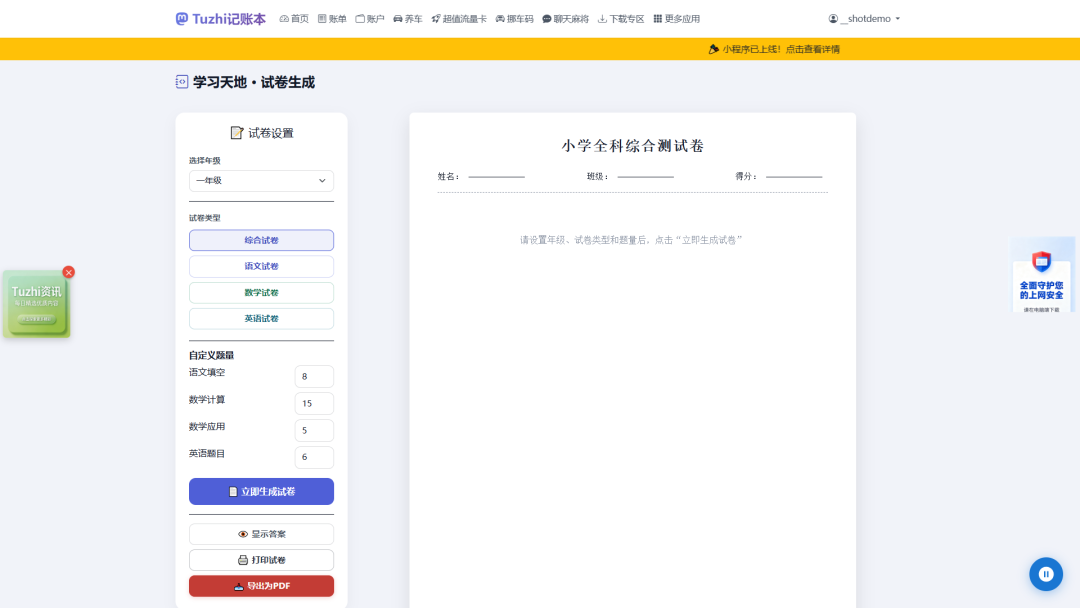The height and width of the screenshot is (608, 1080).
Task: Click the 试卷设置 notepad icon
Action: (x=237, y=133)
